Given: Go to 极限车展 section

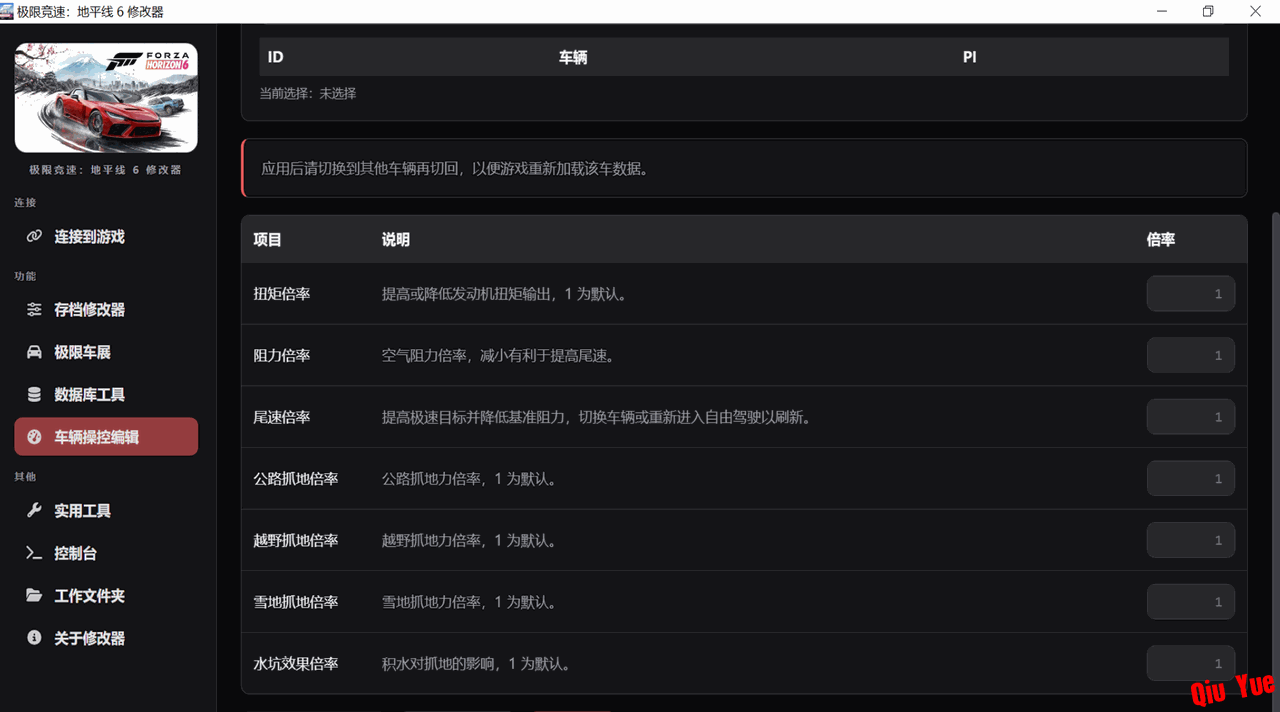Looking at the screenshot, I should tap(106, 352).
